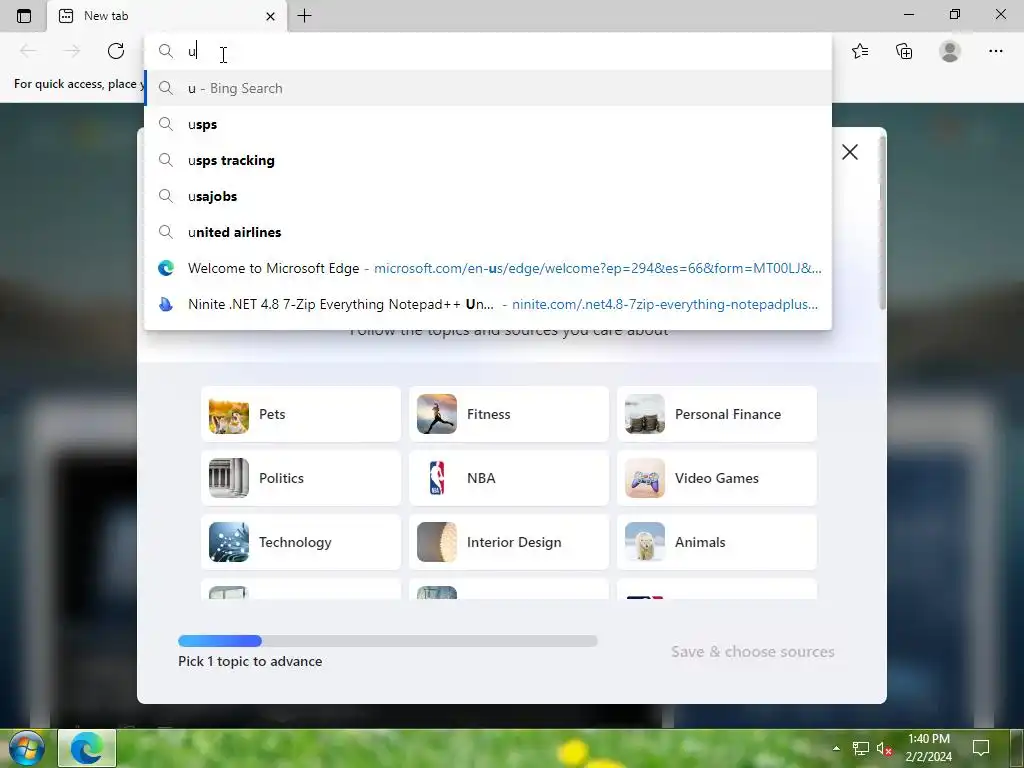This screenshot has height=768, width=1024.
Task: Click the topic progress bar
Action: 387,641
